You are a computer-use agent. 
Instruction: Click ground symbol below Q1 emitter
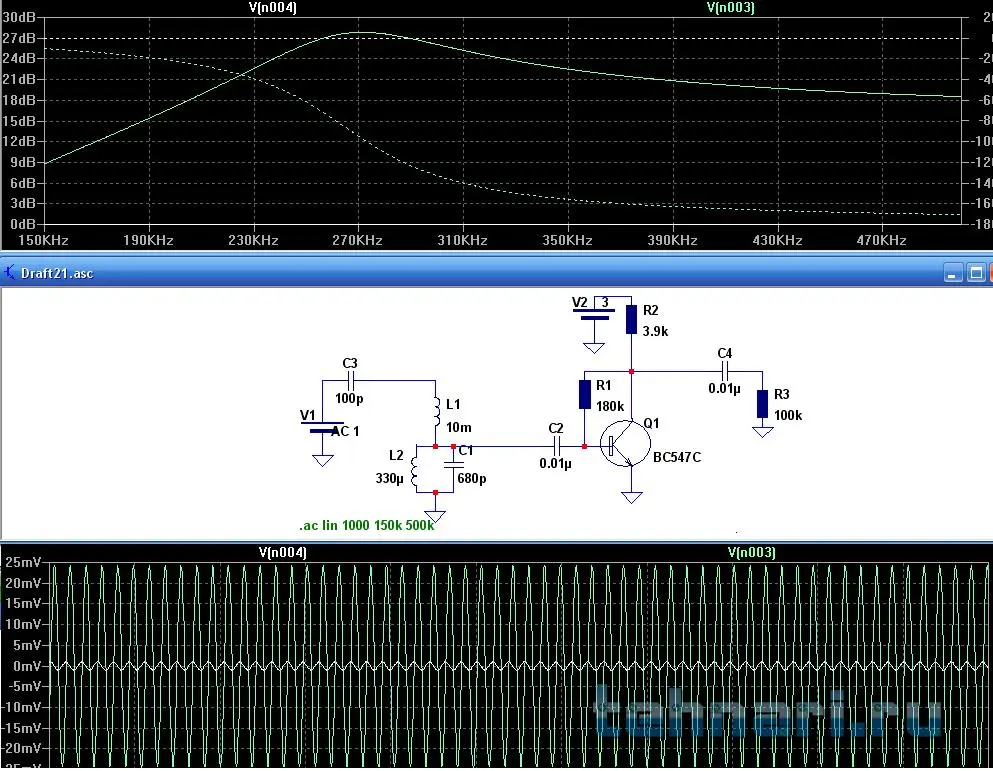(631, 497)
